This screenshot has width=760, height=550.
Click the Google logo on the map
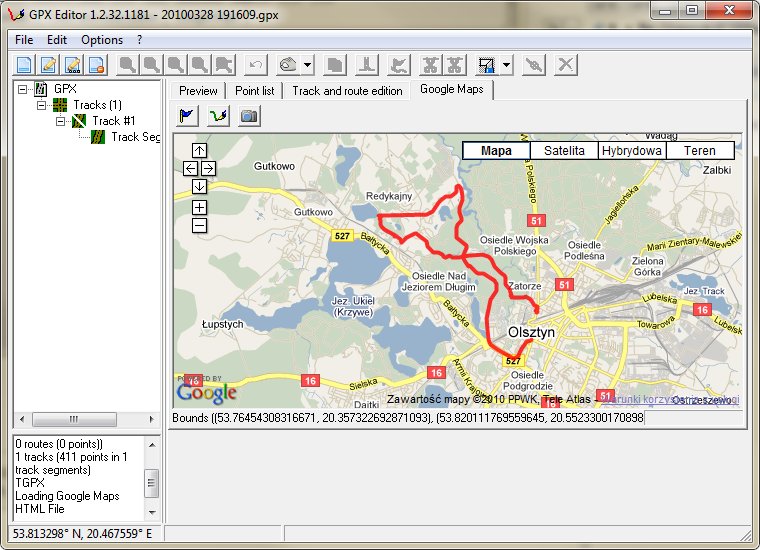click(x=206, y=392)
